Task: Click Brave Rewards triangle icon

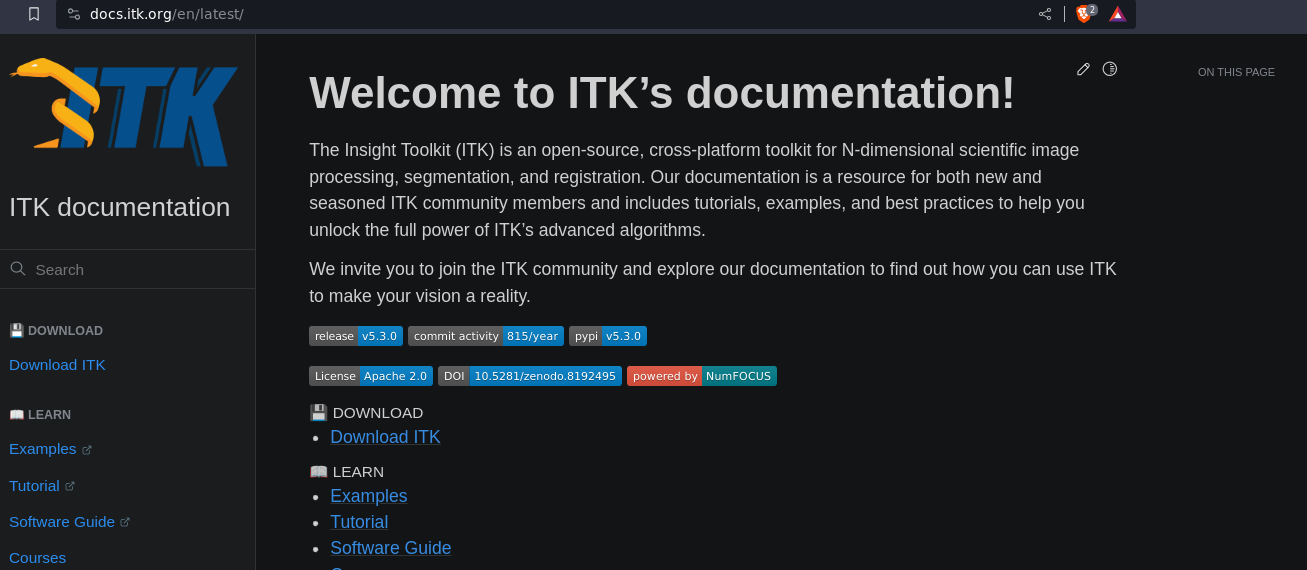Action: pos(1117,14)
